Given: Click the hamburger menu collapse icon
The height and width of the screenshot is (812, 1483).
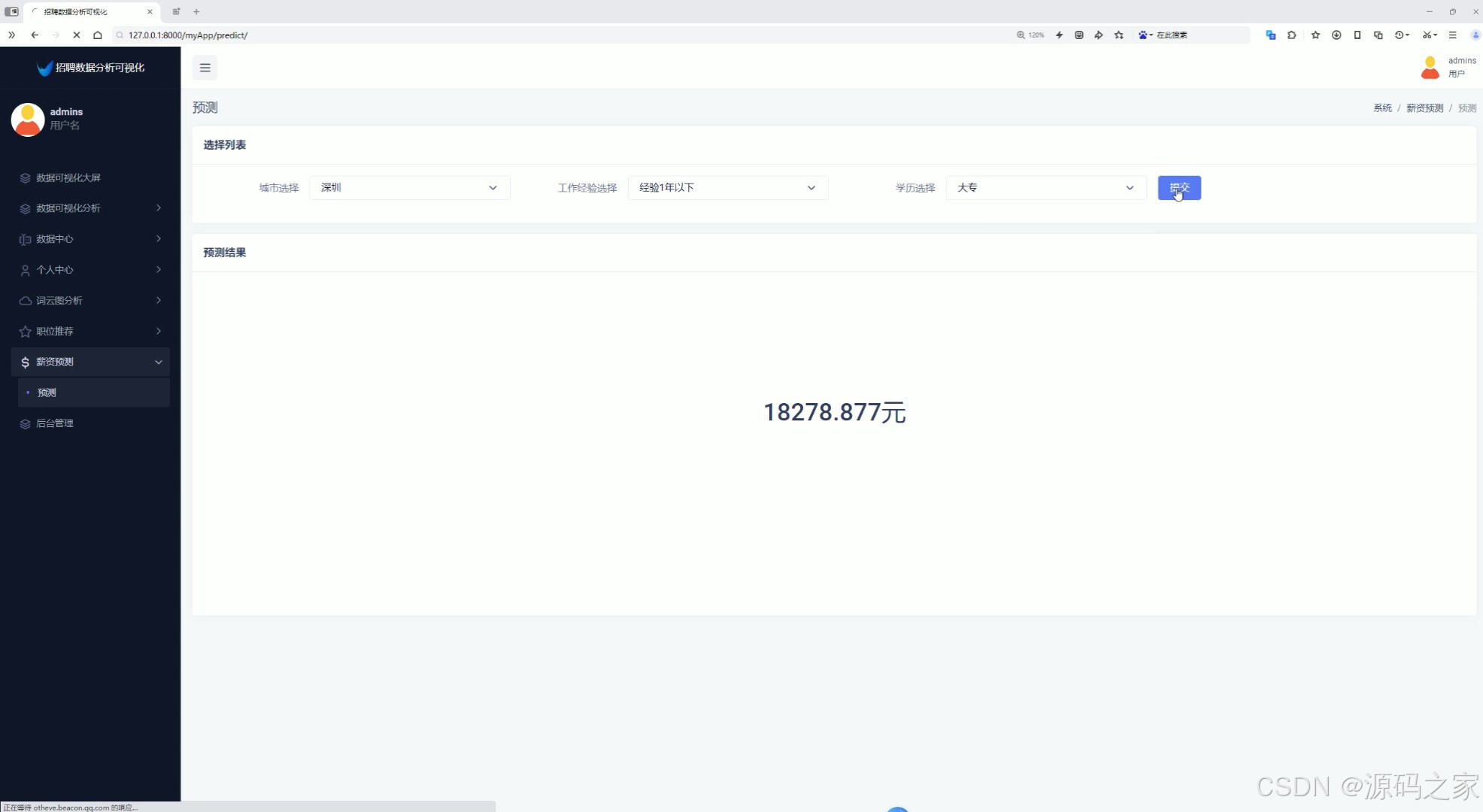Looking at the screenshot, I should tap(205, 68).
